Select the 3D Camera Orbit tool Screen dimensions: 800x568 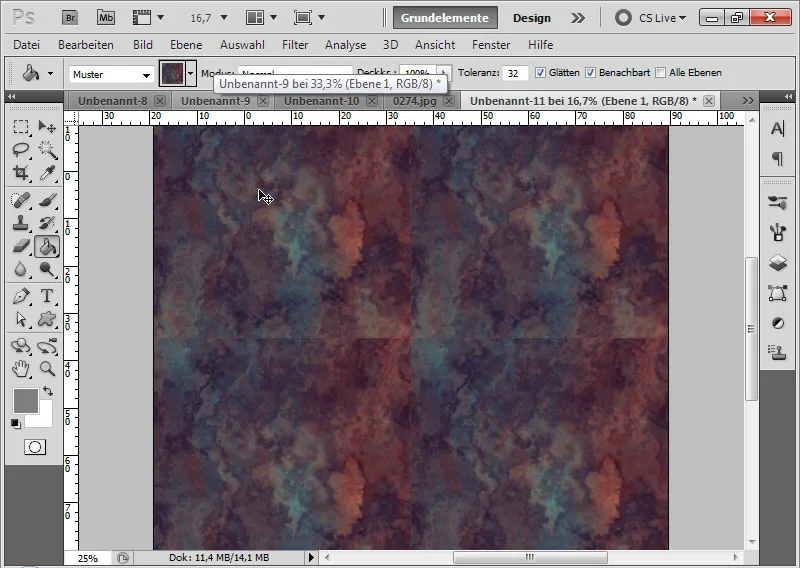[47, 346]
